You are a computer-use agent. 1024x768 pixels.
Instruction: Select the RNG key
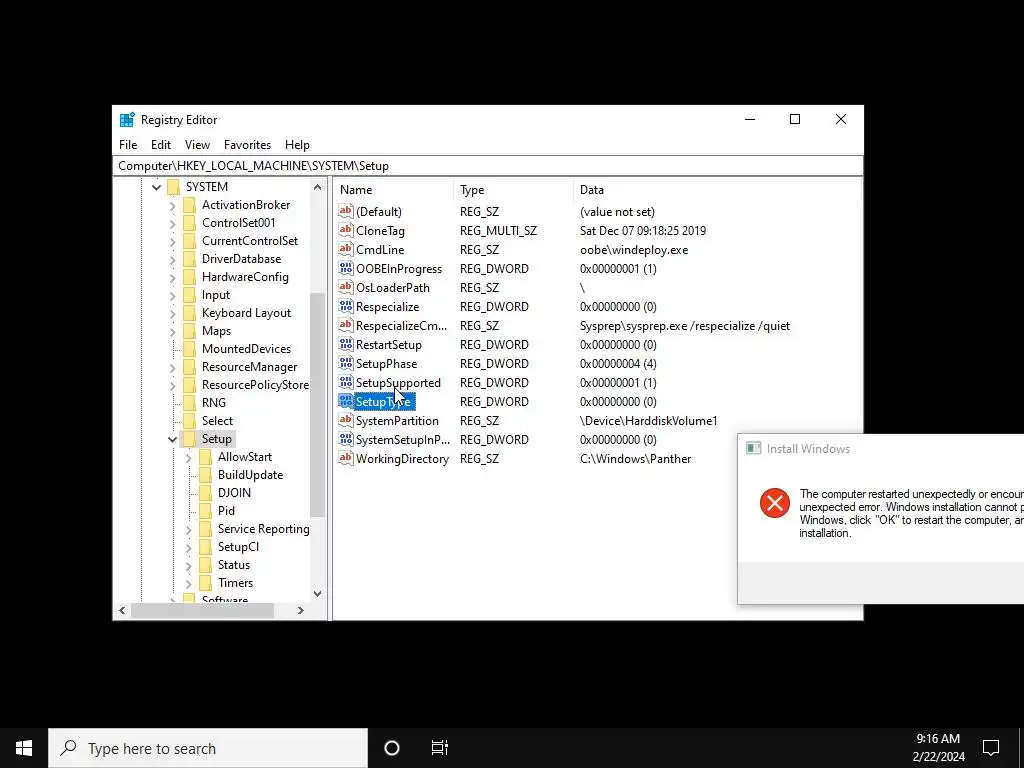click(214, 403)
